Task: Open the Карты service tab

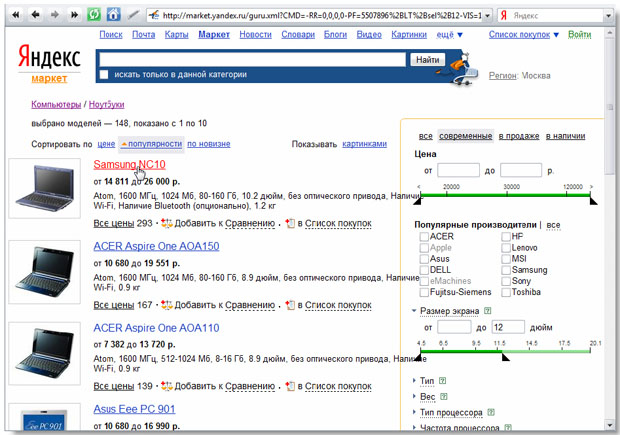Action: click(x=176, y=34)
